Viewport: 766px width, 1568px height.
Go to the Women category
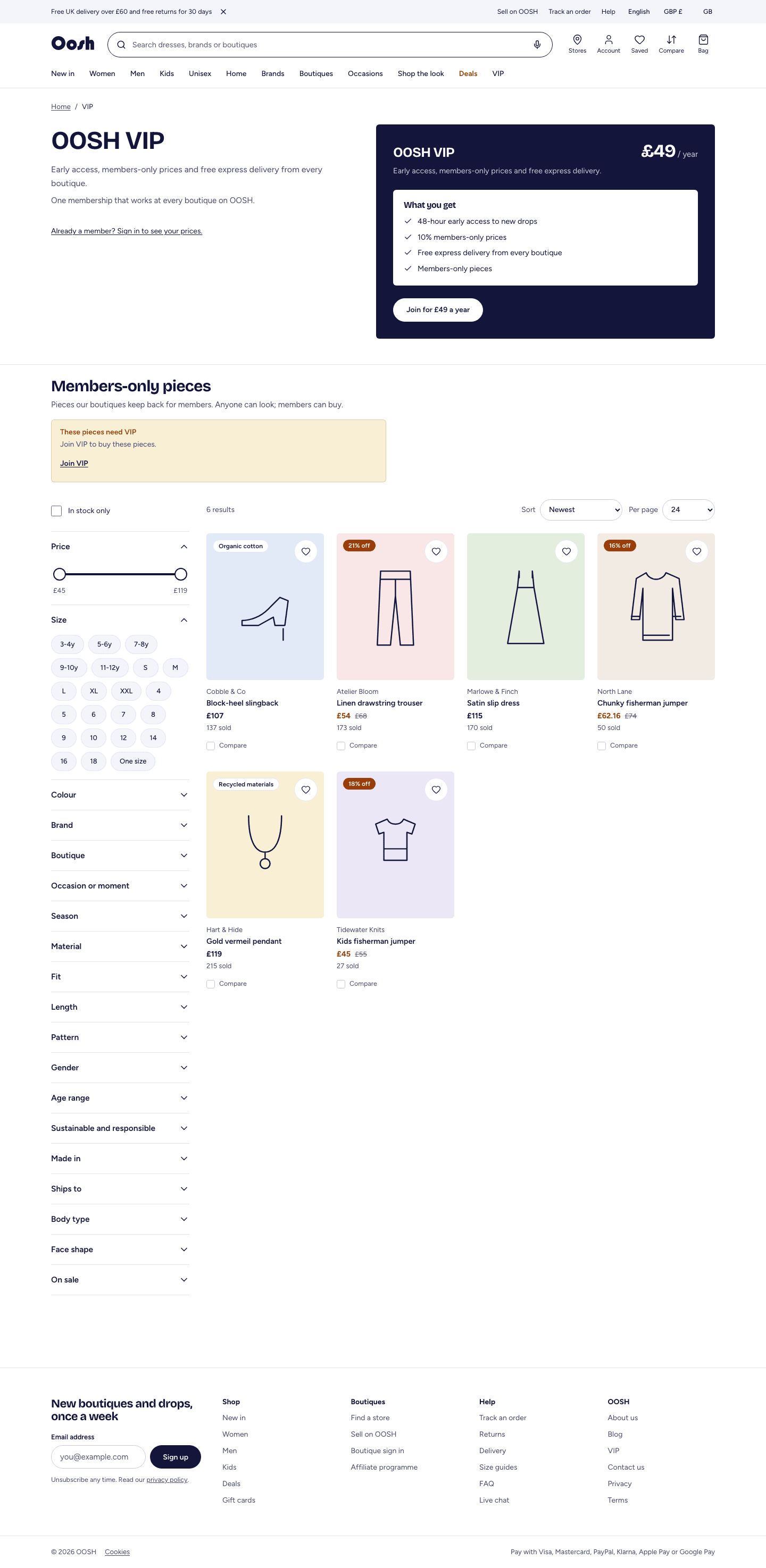(x=102, y=74)
